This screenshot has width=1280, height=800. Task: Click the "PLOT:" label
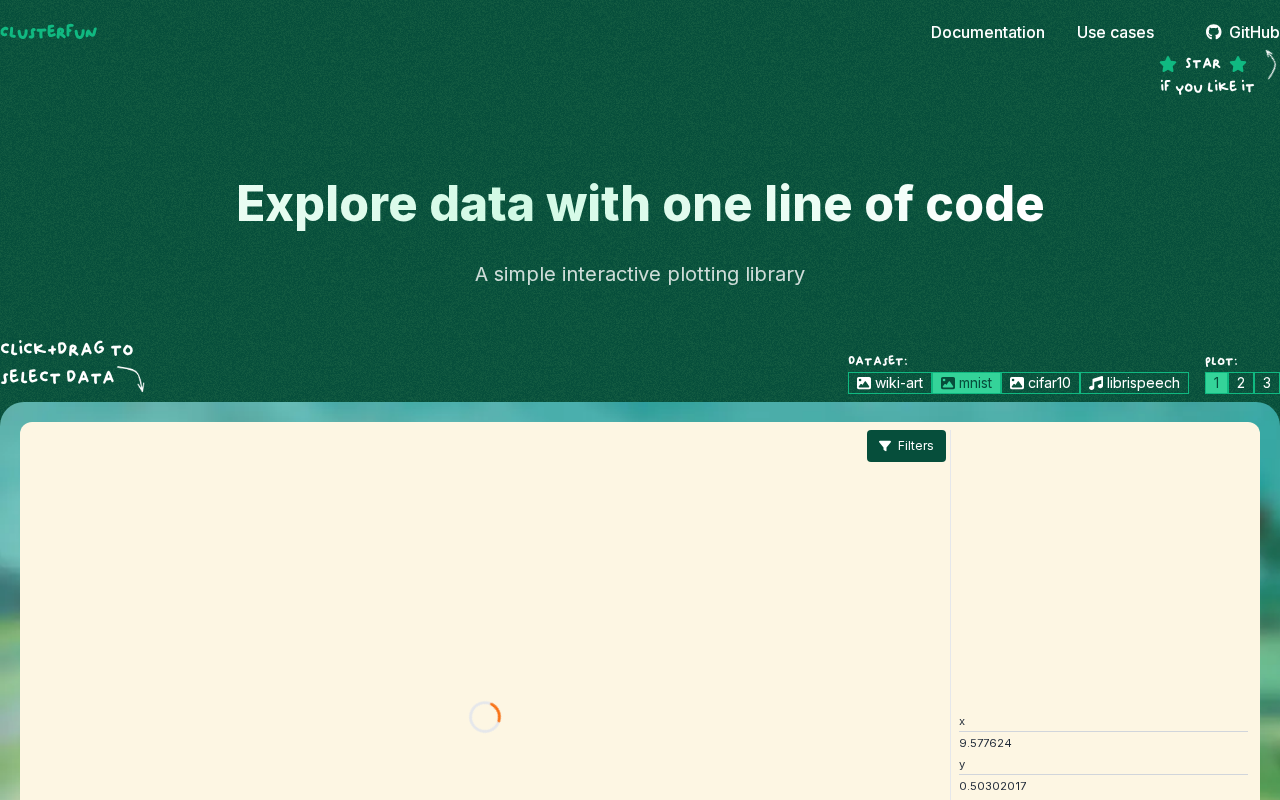(1221, 361)
